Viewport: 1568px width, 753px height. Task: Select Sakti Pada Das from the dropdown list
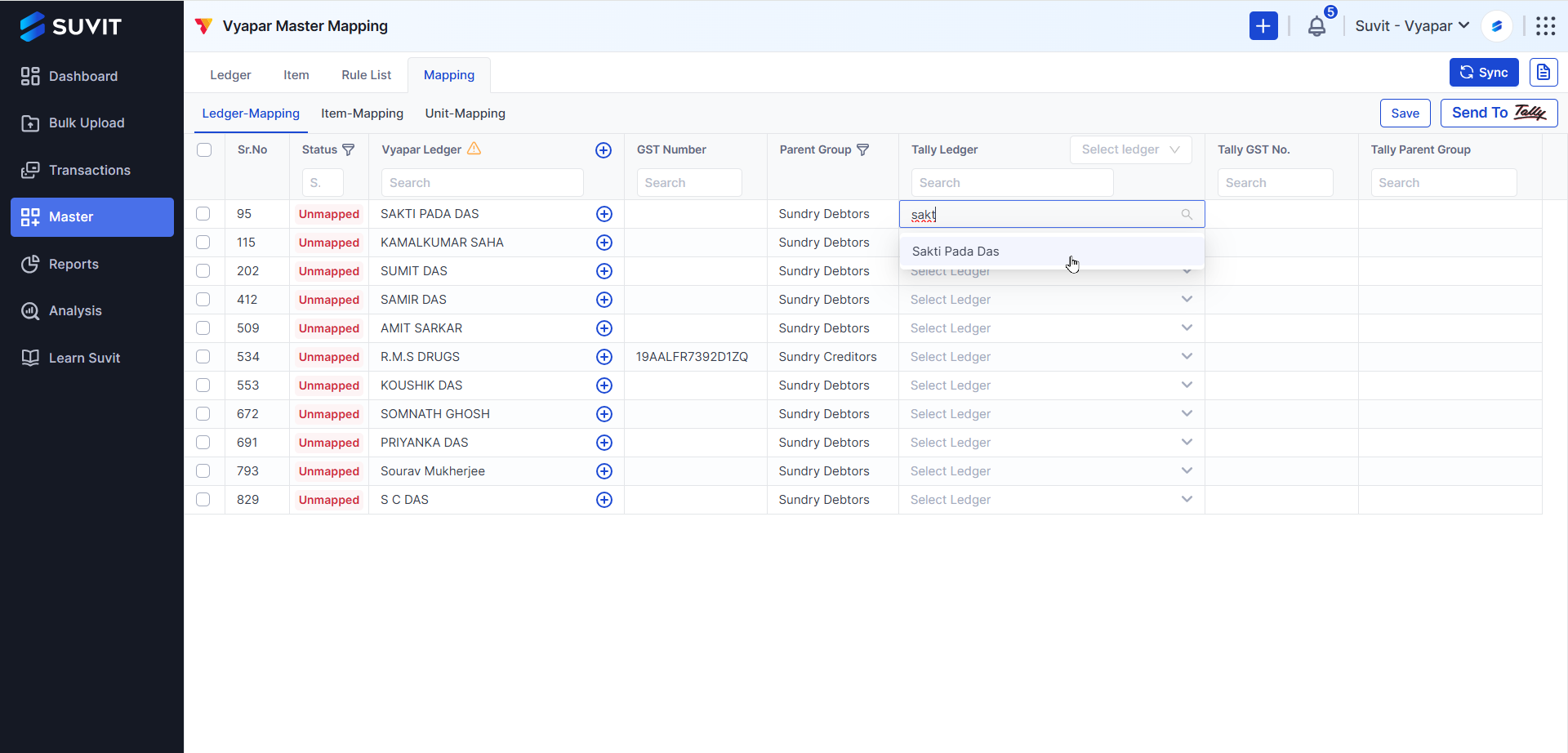point(1052,252)
